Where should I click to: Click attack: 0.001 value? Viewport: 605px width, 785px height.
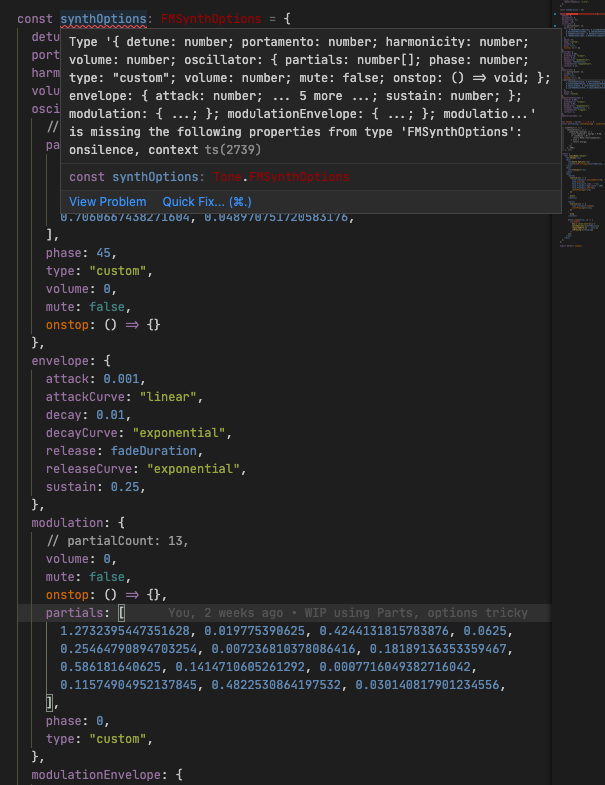pyautogui.click(x=124, y=379)
